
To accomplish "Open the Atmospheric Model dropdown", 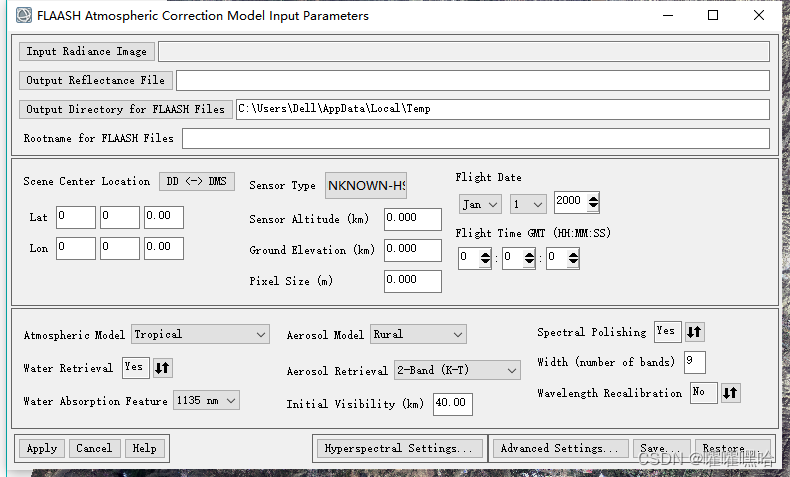I will [x=200, y=334].
